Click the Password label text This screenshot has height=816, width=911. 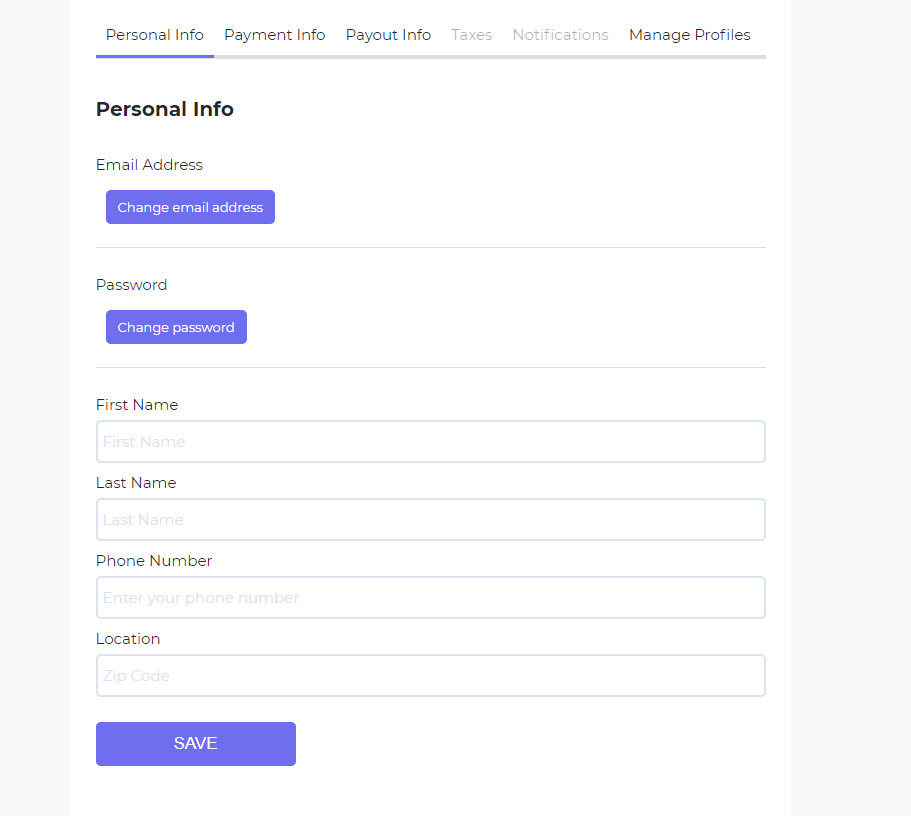(x=132, y=285)
